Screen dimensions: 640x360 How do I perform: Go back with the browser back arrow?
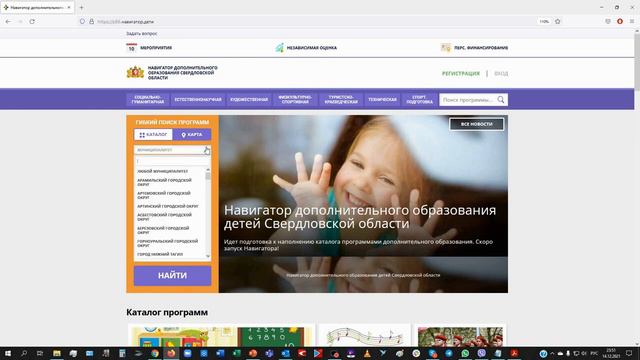coord(8,22)
